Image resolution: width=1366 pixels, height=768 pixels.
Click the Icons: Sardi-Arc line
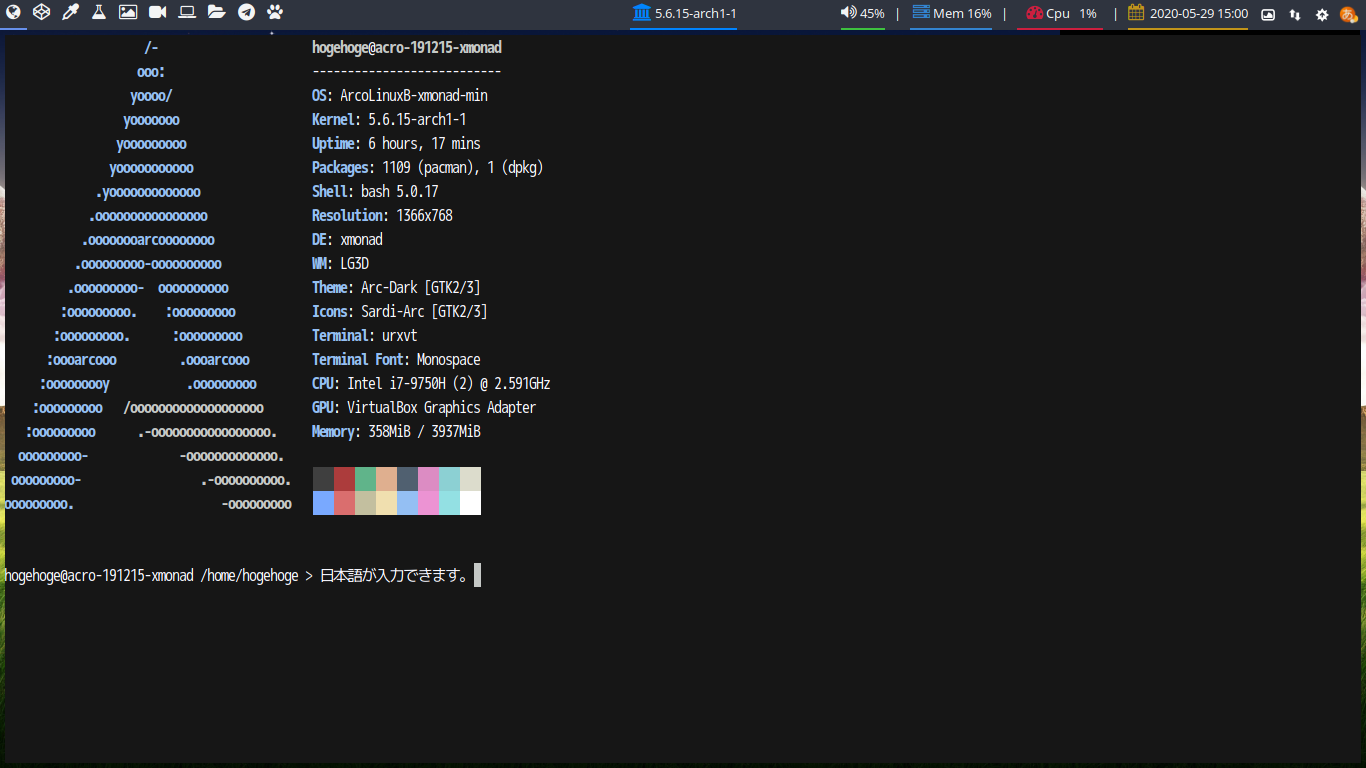point(400,312)
